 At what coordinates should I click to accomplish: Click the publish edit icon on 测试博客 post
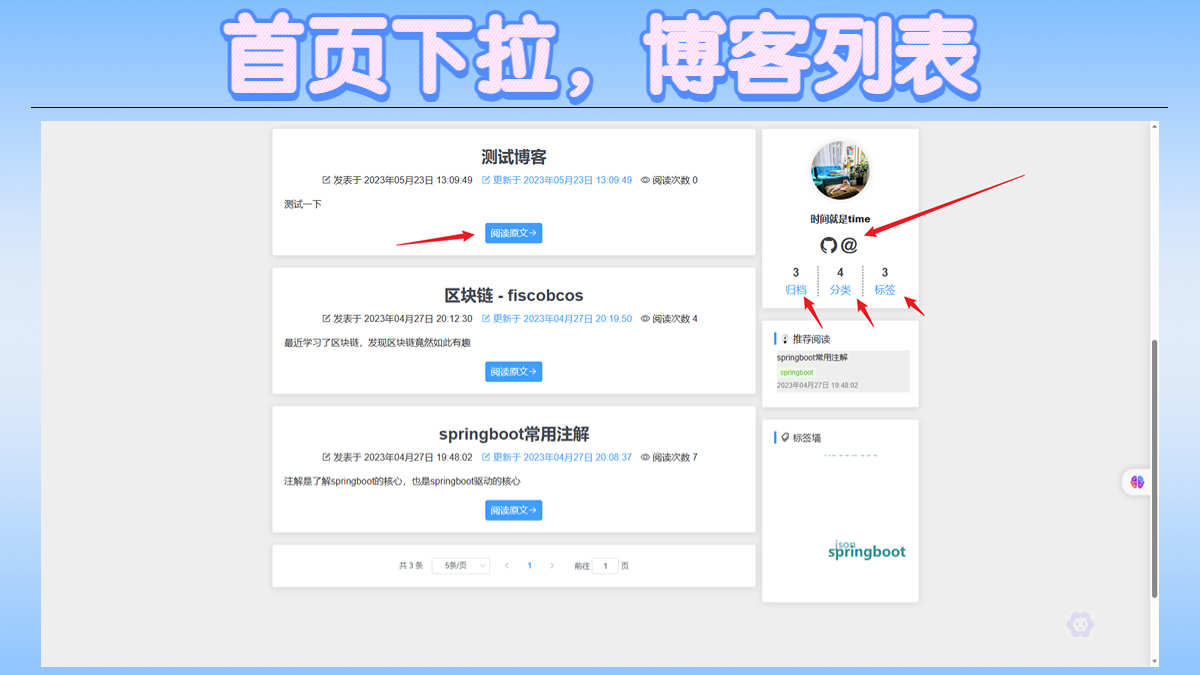click(x=326, y=180)
